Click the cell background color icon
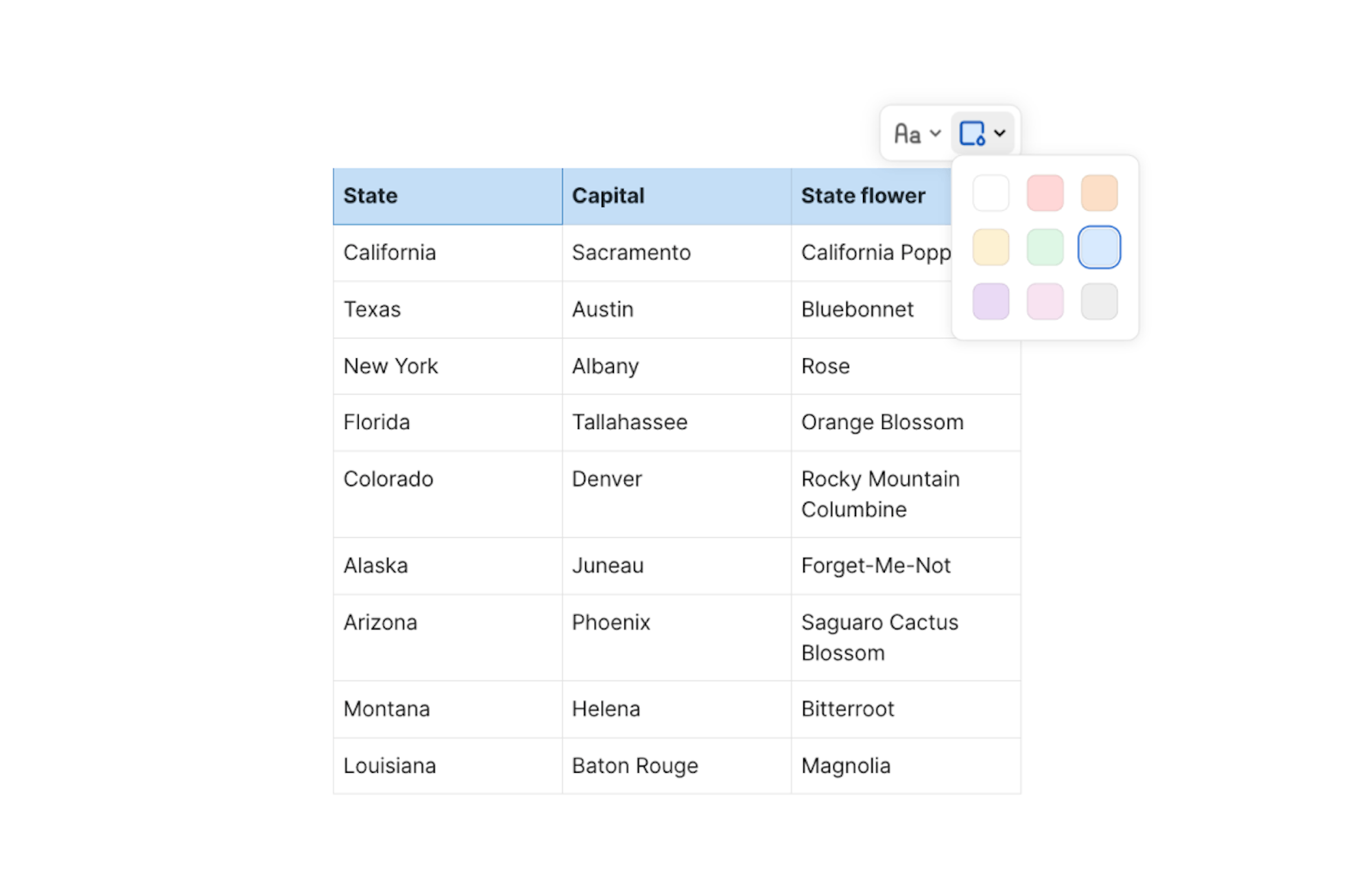 972,133
